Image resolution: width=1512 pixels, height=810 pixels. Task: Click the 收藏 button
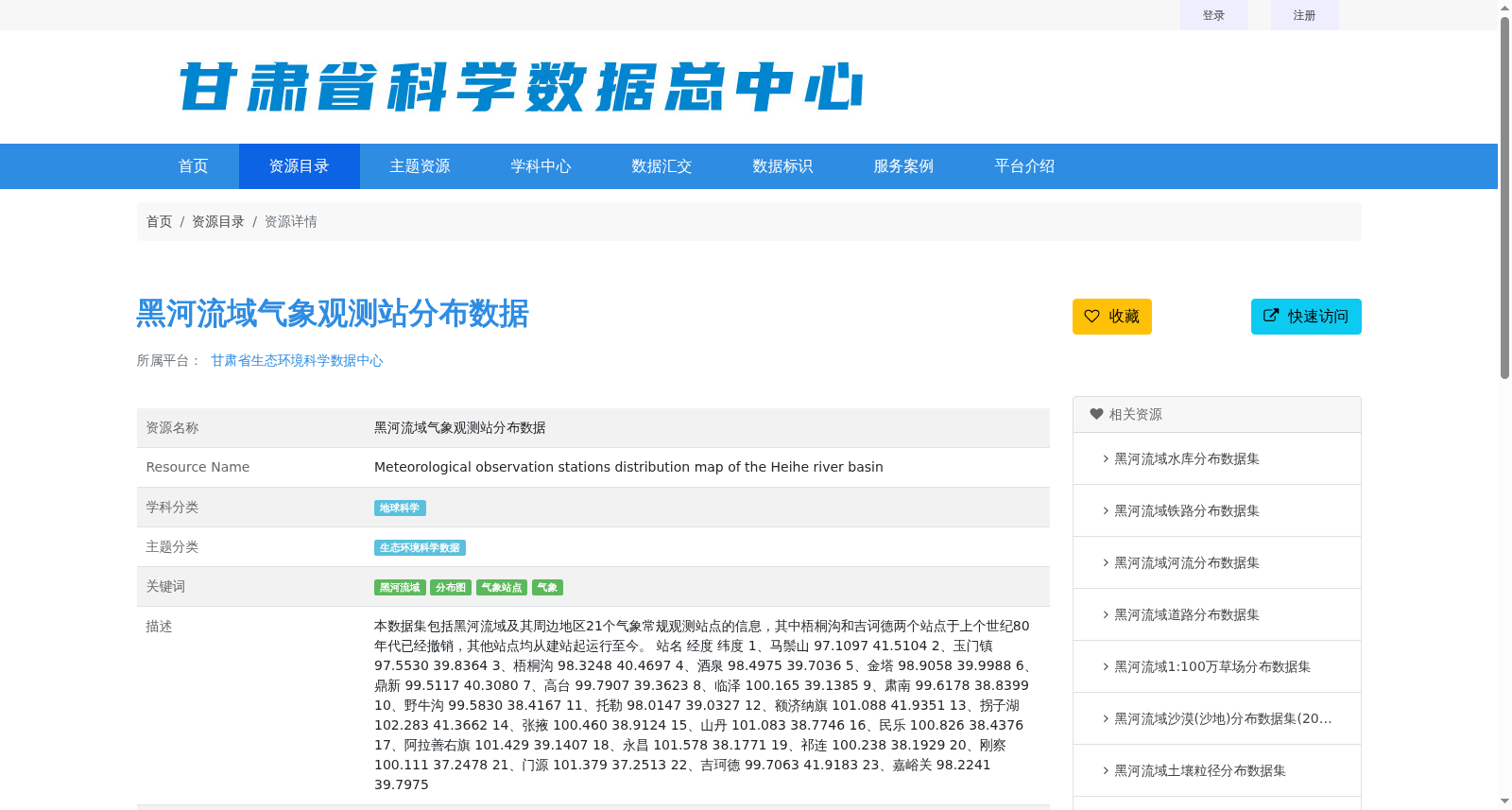pyautogui.click(x=1112, y=317)
